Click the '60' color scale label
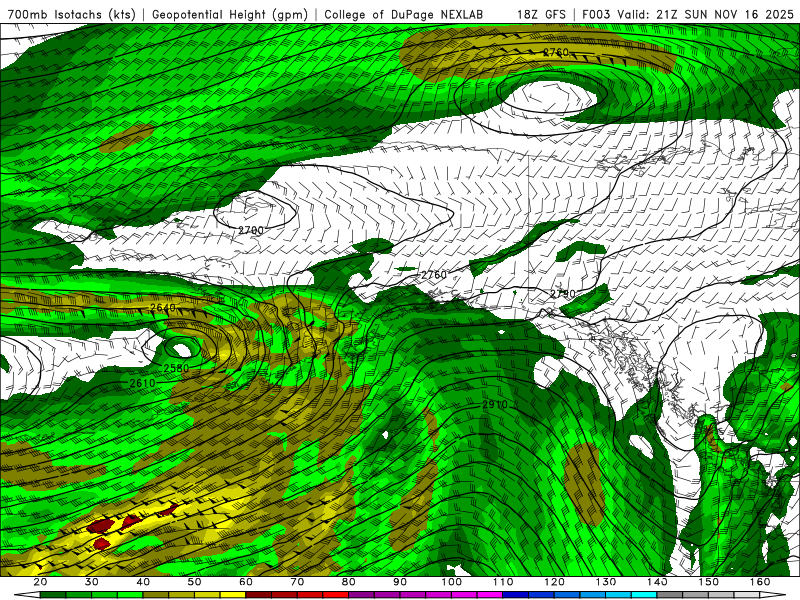 click(246, 582)
